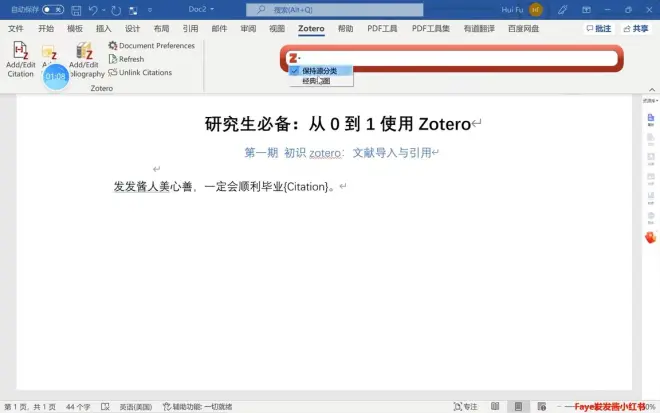The height and width of the screenshot is (413, 660).
Task: Open the 文件 tab
Action: 16,29
